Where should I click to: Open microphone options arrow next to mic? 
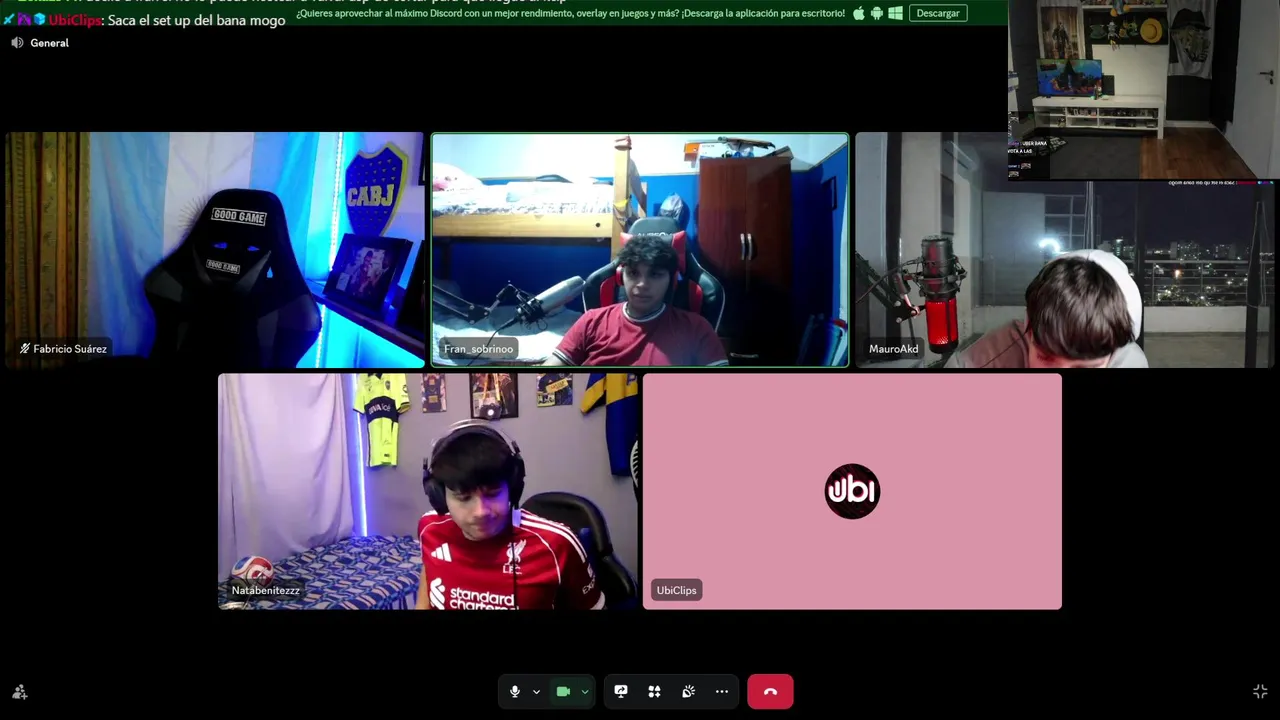tap(536, 691)
